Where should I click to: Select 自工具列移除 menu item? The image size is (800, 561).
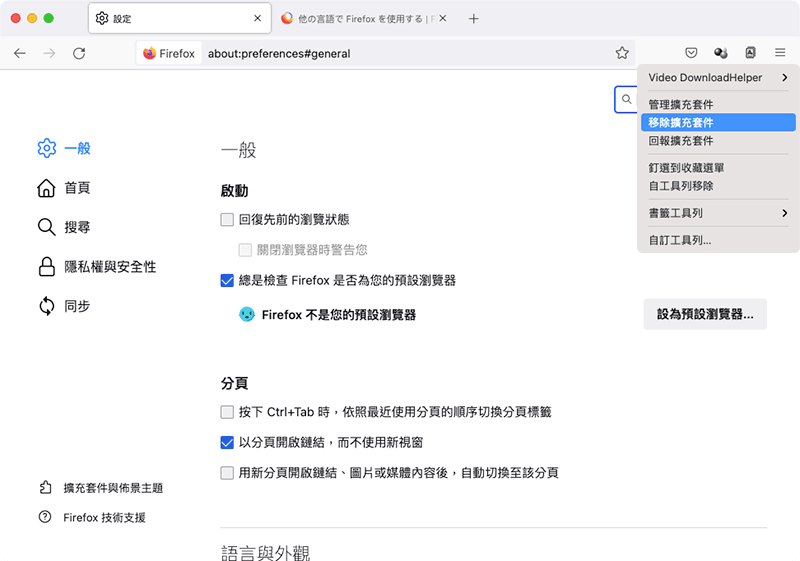[718, 186]
